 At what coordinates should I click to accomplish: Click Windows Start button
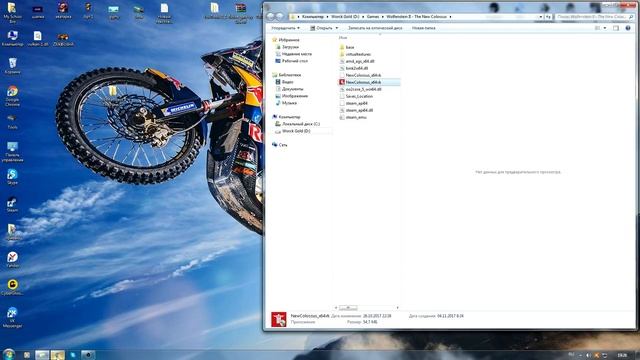(8, 354)
